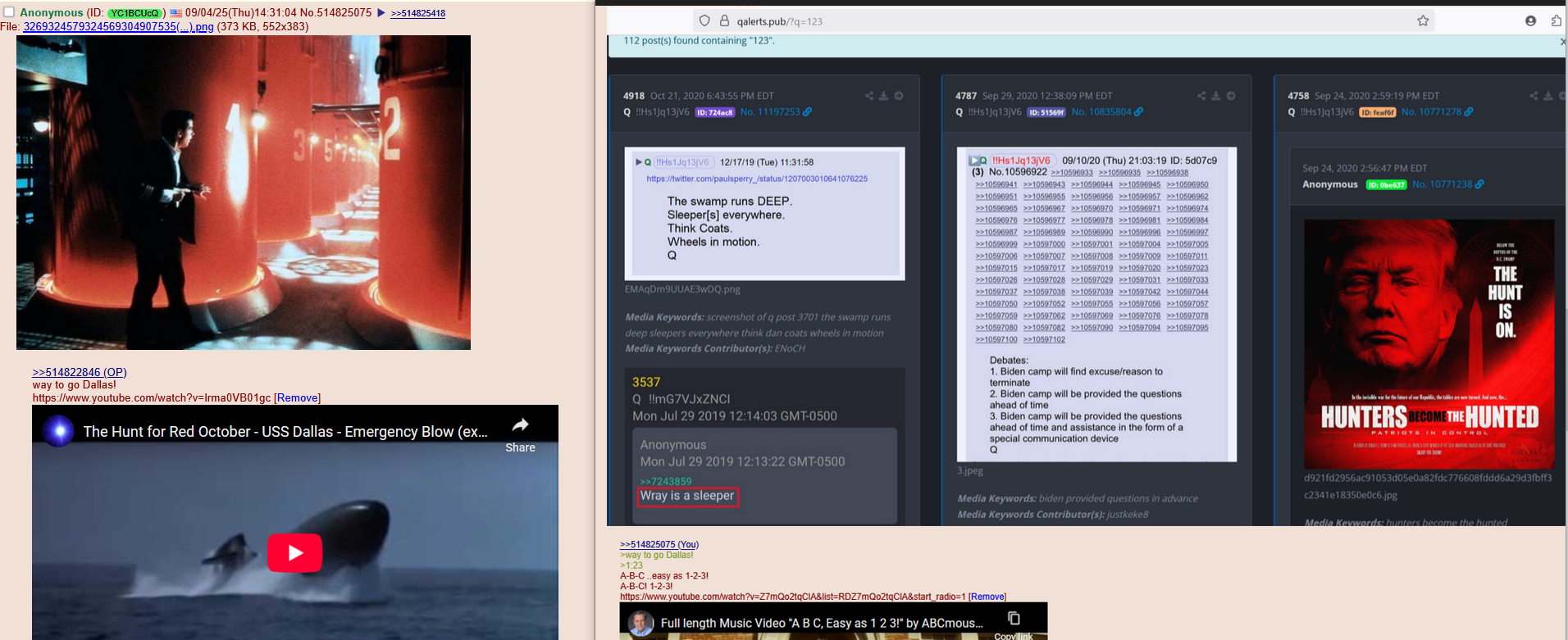Click the US flag icon in the post header
The width and height of the screenshot is (1568, 640).
tap(175, 13)
